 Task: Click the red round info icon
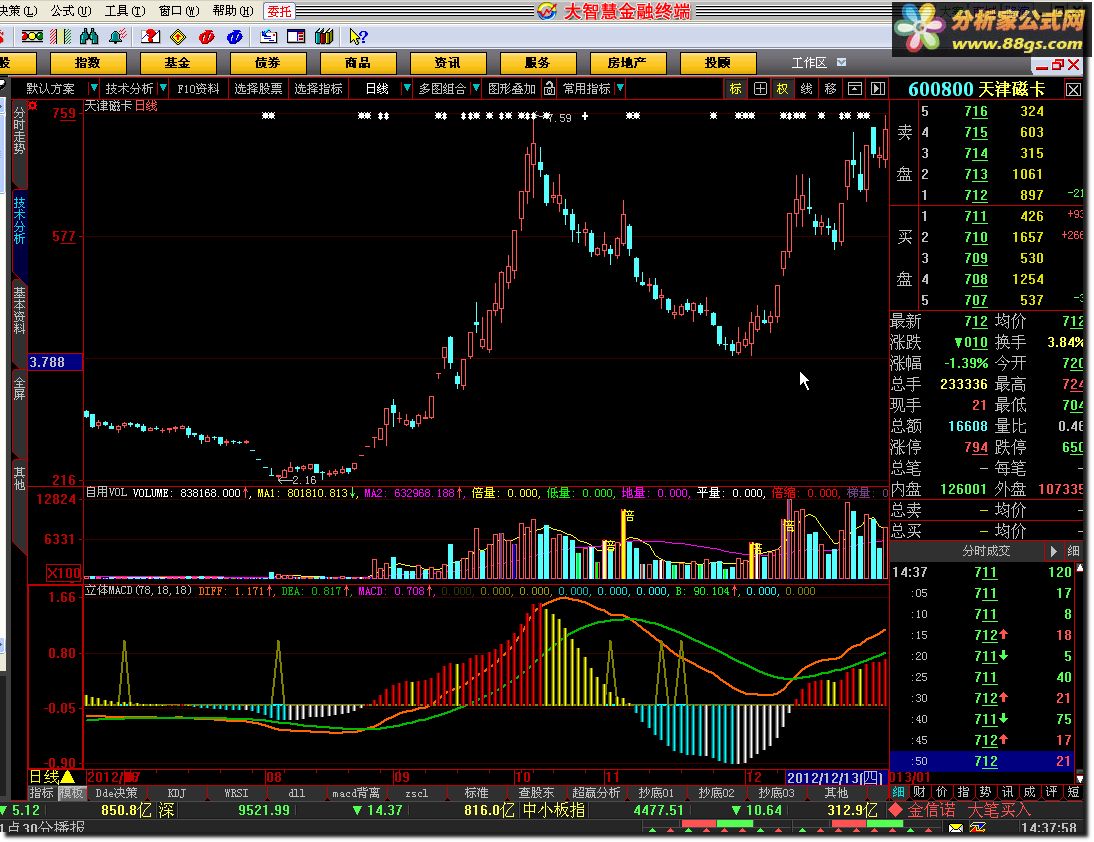tap(207, 36)
